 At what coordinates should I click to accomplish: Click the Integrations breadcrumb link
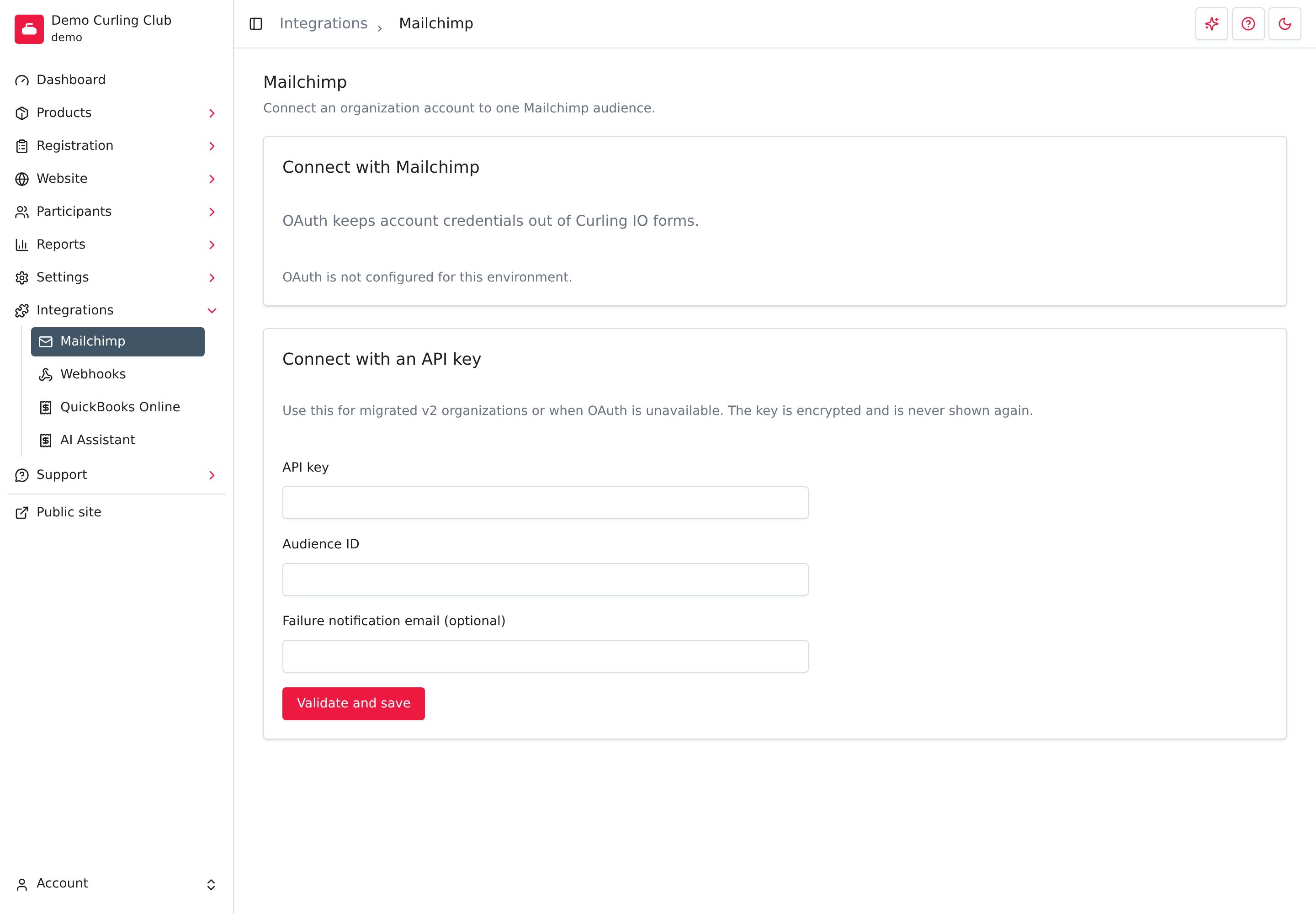[x=324, y=23]
